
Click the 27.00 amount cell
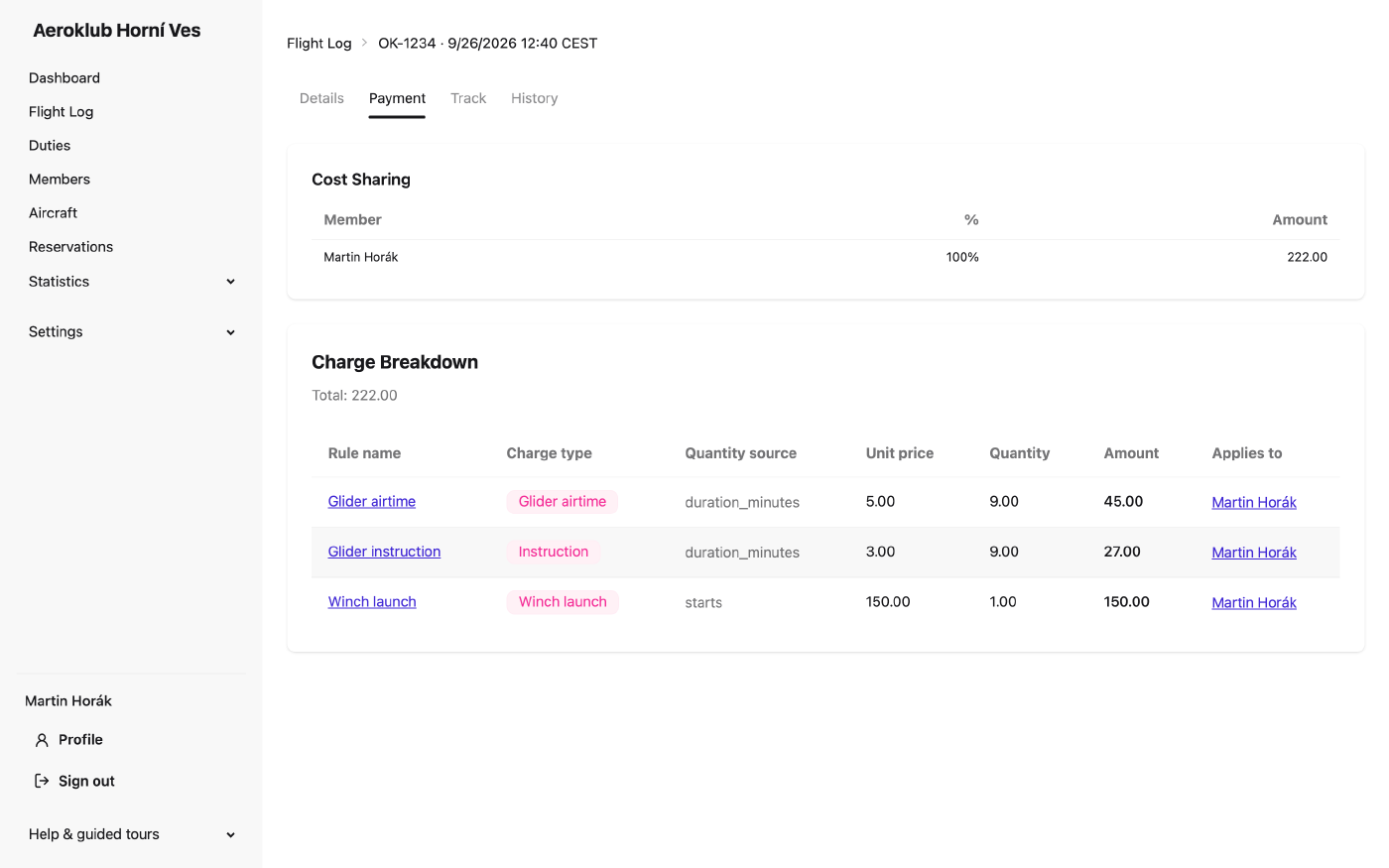[1122, 552]
